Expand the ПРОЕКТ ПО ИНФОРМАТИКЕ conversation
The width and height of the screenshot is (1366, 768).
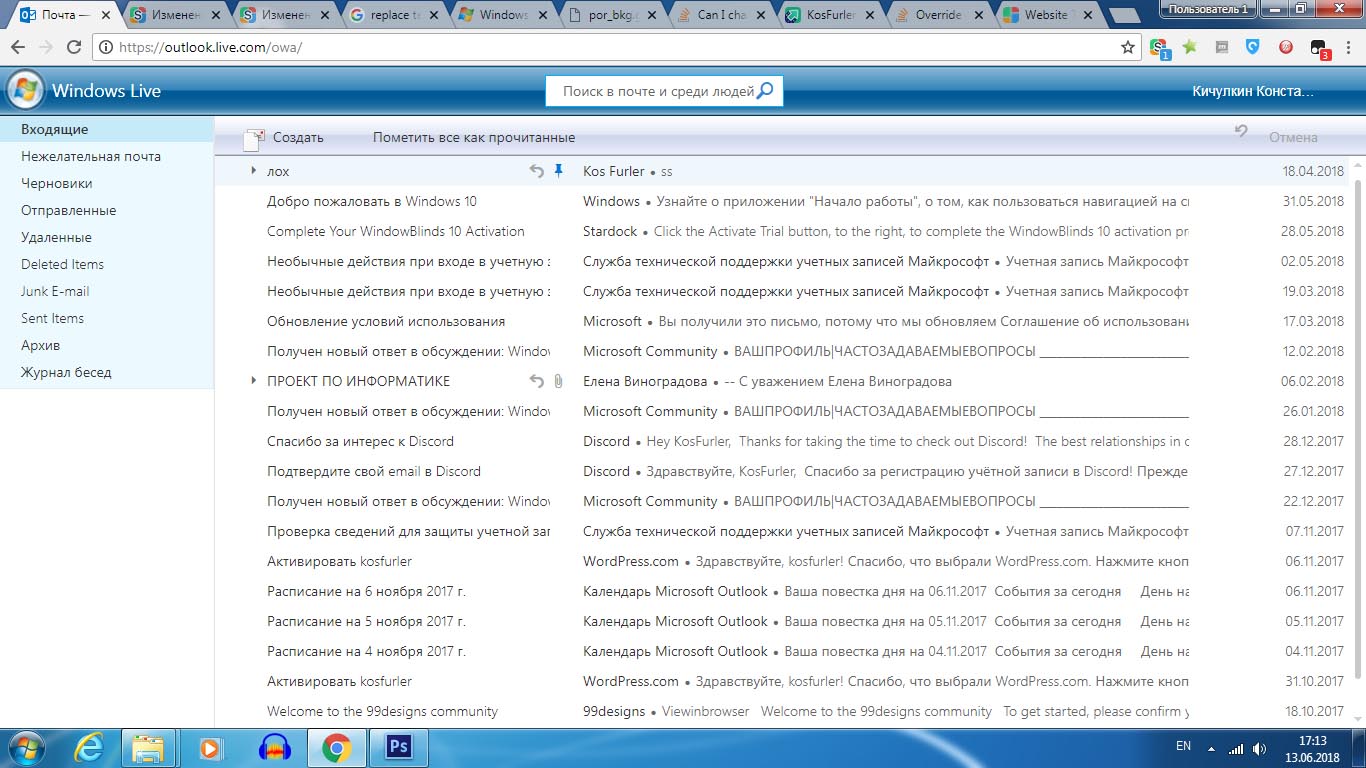[253, 381]
